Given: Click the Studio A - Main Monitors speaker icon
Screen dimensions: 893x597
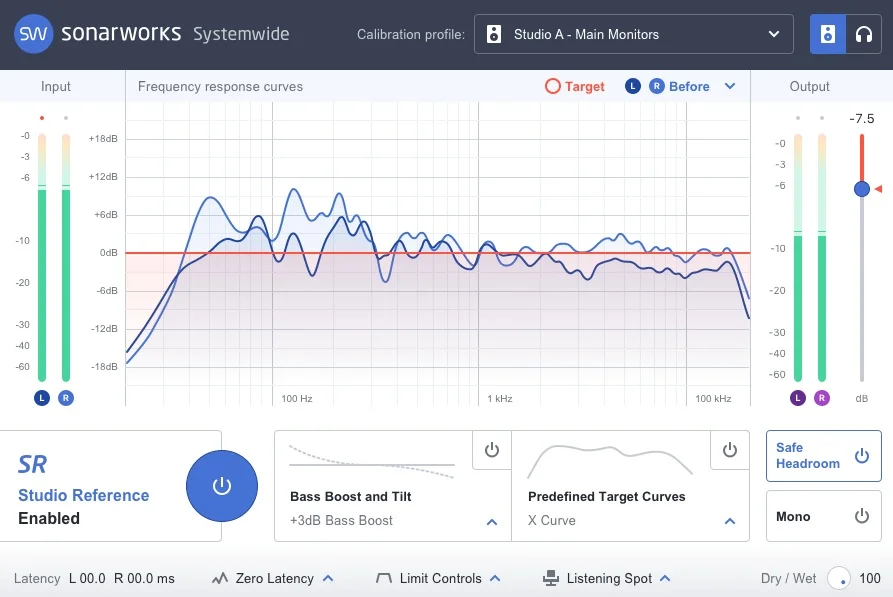Looking at the screenshot, I should pos(494,34).
